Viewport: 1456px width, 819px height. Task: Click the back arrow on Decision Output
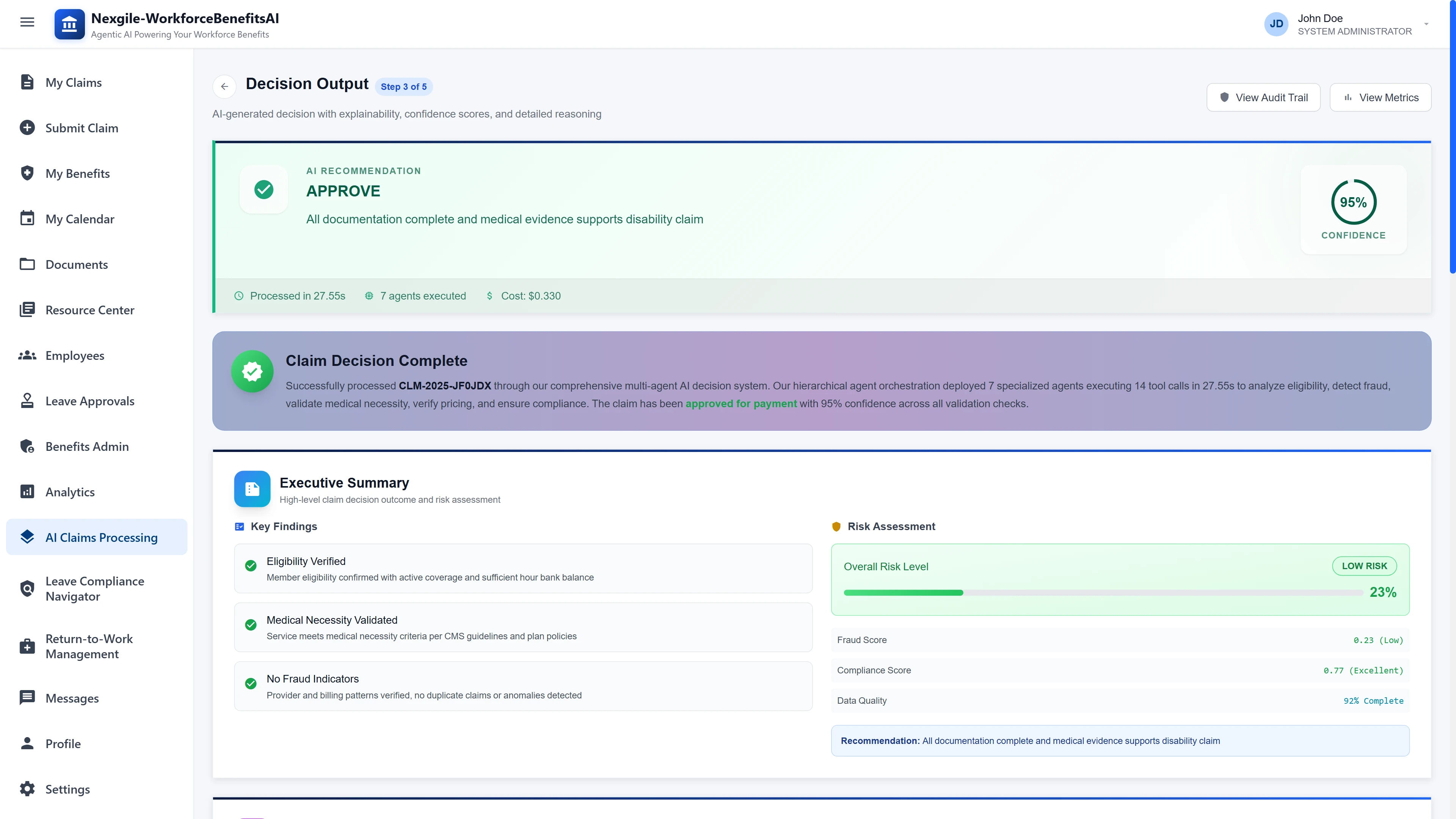click(x=224, y=86)
